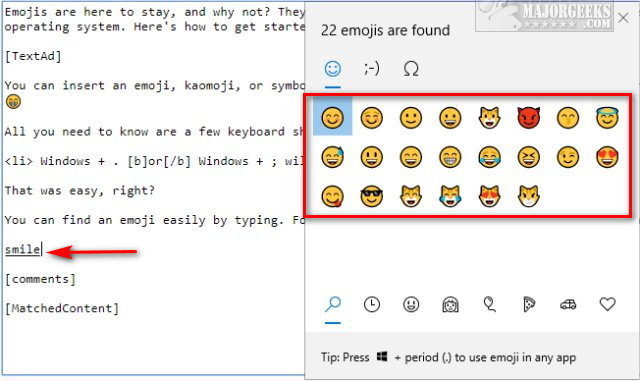
Task: Insert the smiling face with halo emoji
Action: [x=607, y=118]
